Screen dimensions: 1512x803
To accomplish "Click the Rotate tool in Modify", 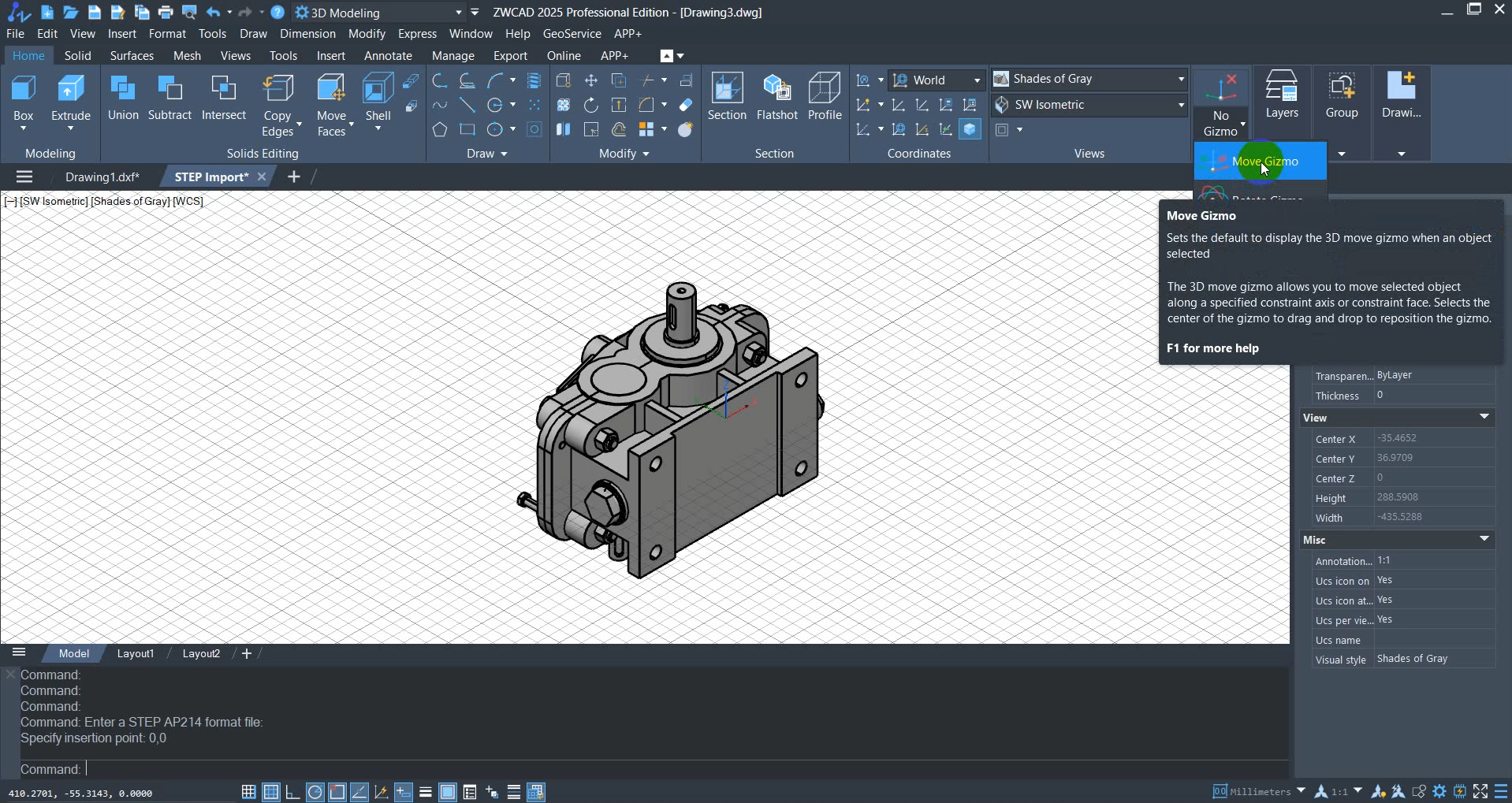I will point(590,105).
